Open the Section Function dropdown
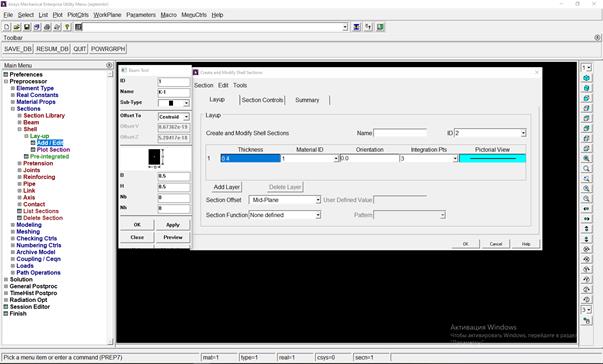Image resolution: width=603 pixels, height=364 pixels. (318, 215)
